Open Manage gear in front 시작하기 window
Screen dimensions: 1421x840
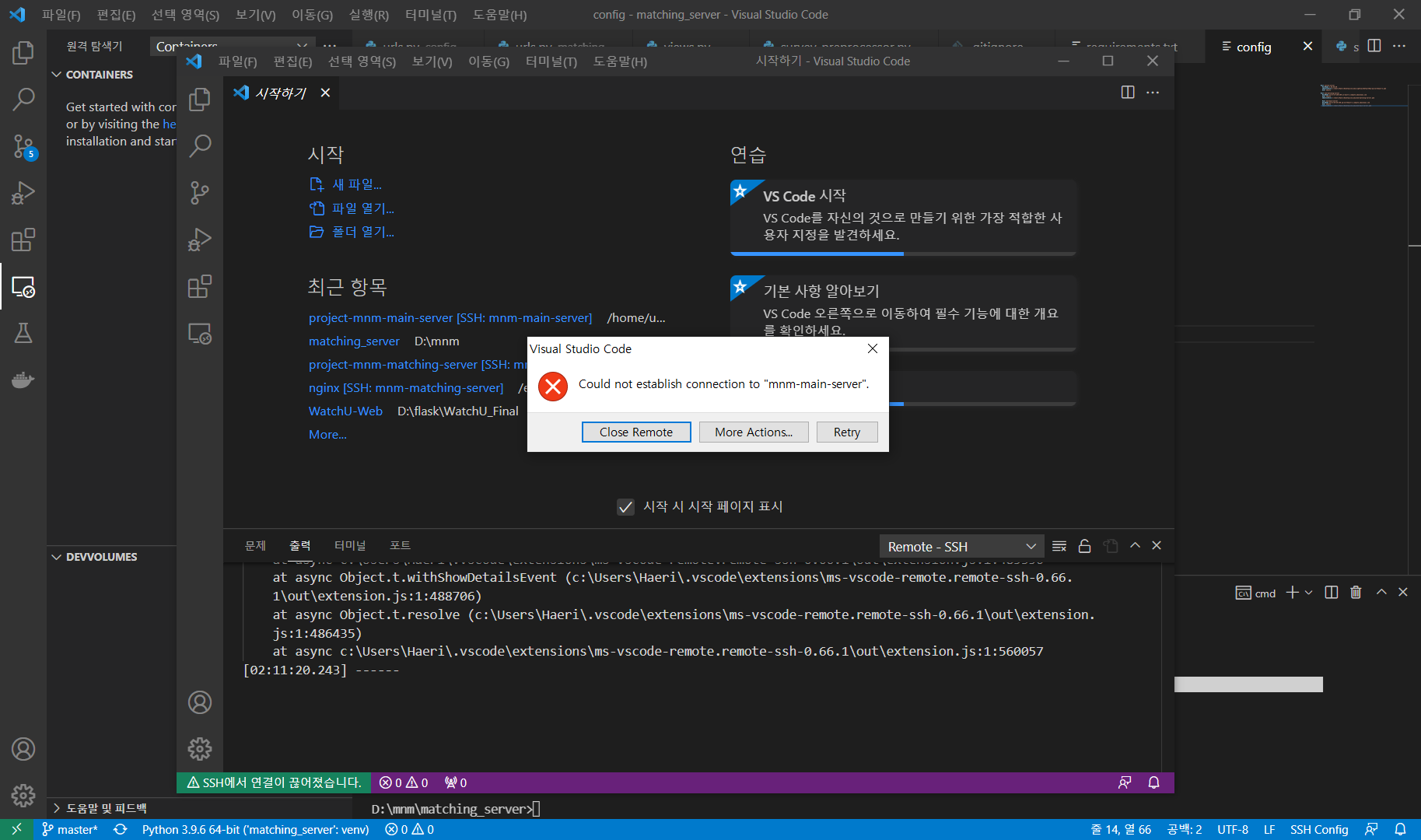200,749
